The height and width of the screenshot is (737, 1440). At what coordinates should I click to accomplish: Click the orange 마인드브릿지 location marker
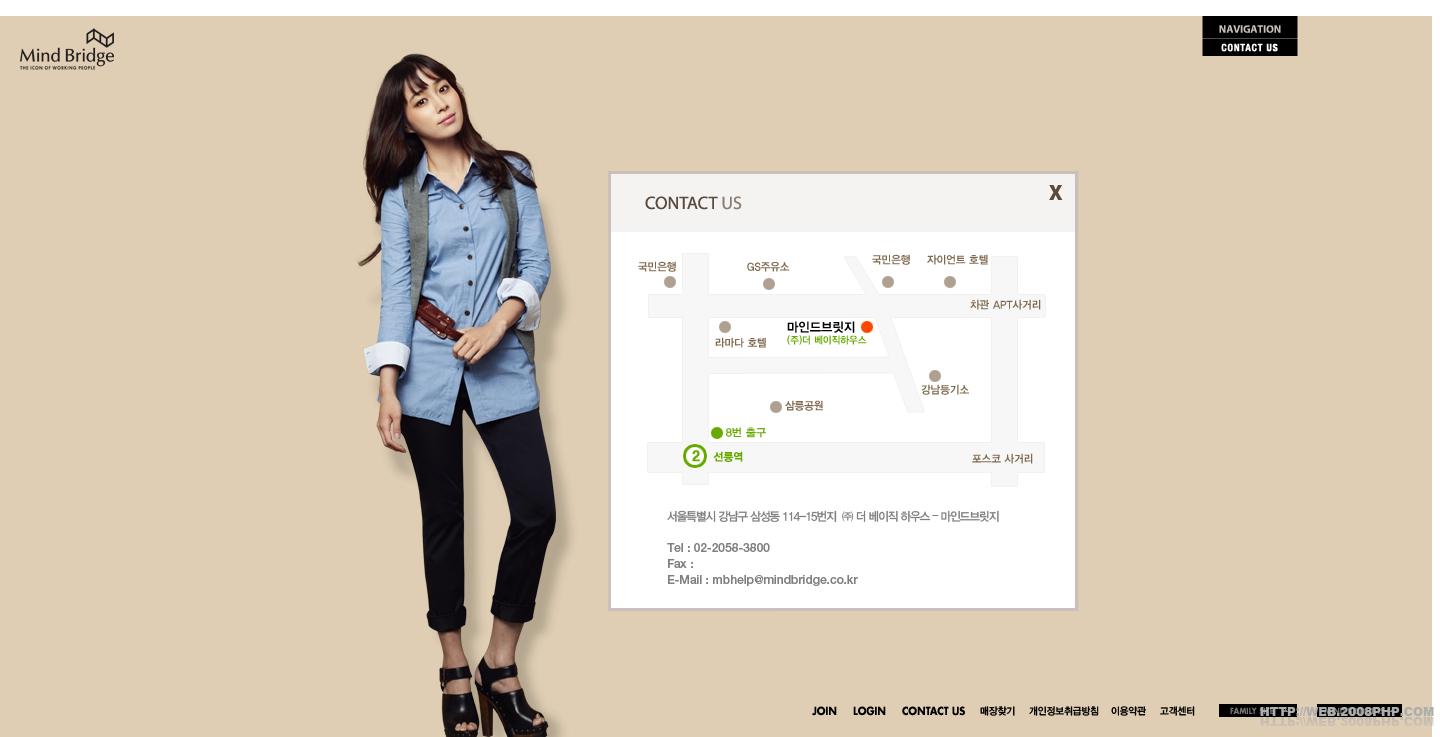tap(867, 327)
